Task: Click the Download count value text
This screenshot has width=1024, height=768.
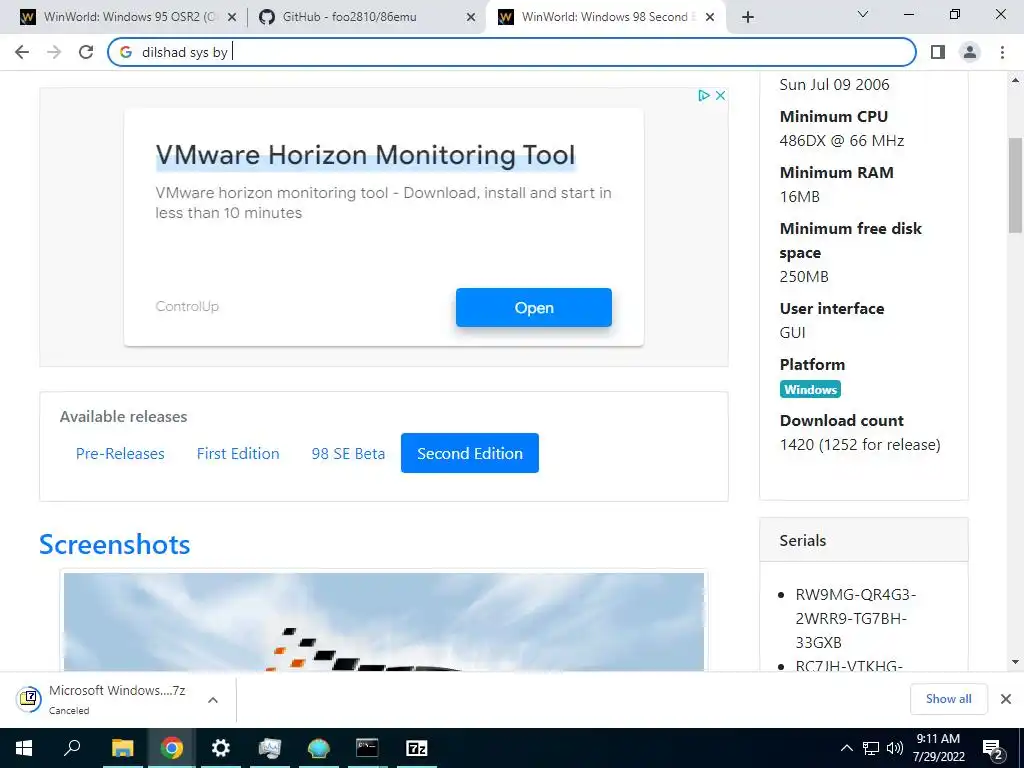Action: click(860, 445)
